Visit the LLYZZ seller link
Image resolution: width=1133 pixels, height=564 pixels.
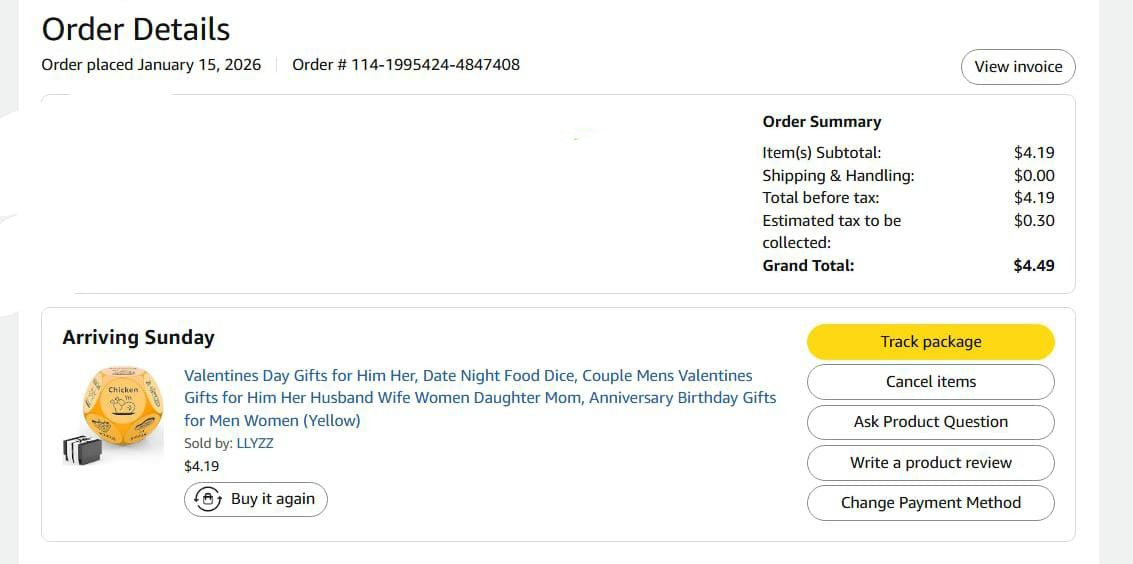pos(254,443)
